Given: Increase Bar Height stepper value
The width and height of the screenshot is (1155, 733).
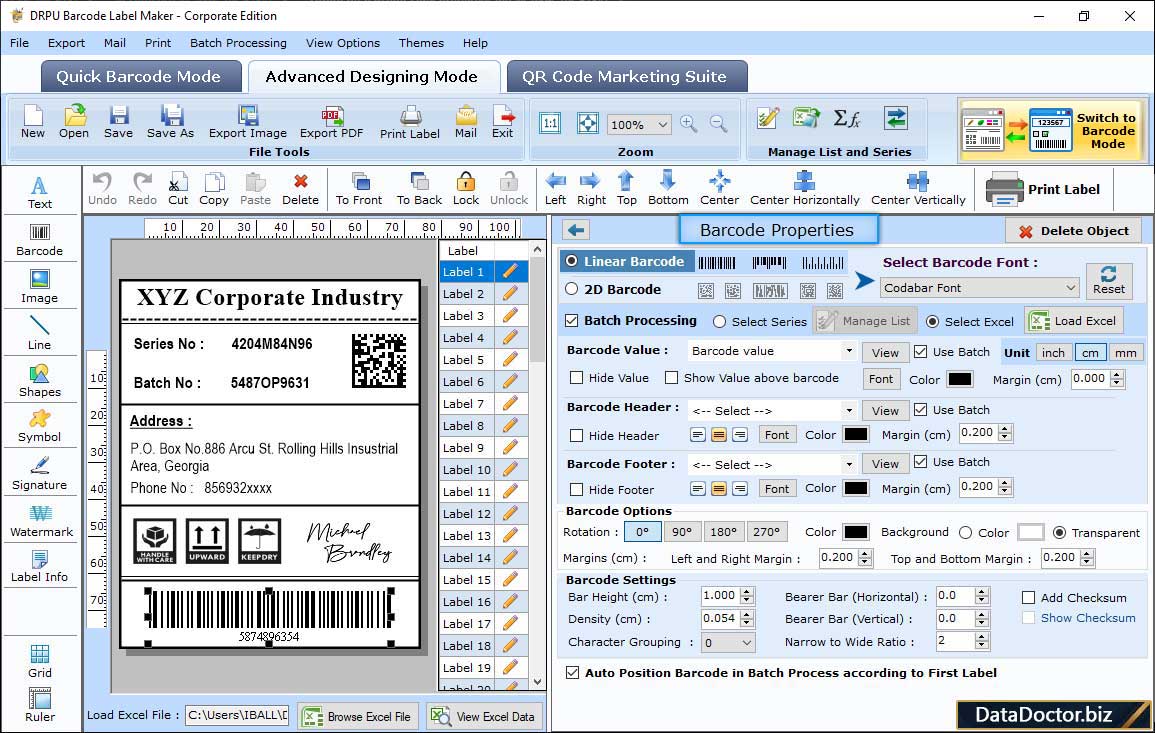Looking at the screenshot, I should (747, 592).
